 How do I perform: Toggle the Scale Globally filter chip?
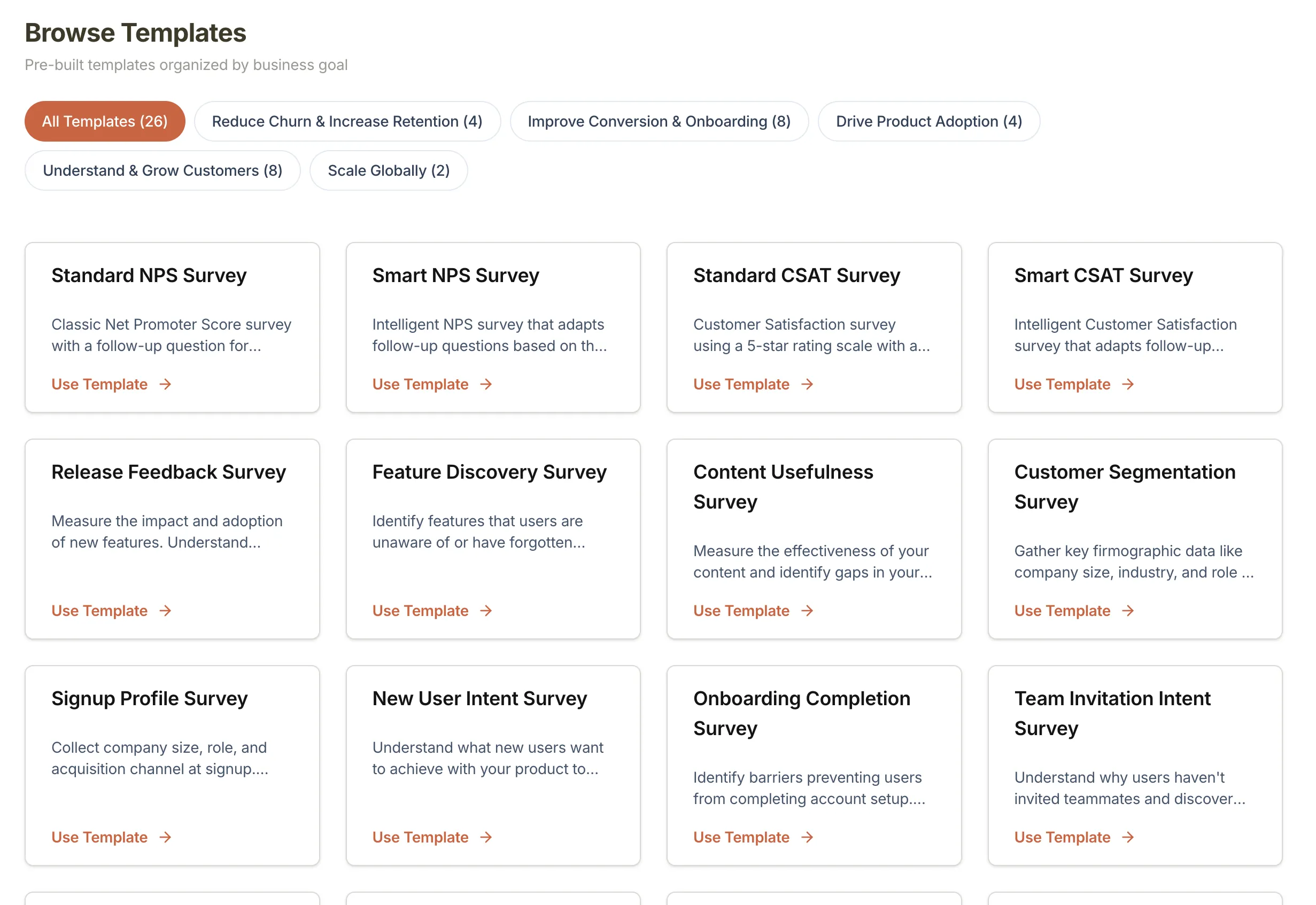(x=389, y=170)
